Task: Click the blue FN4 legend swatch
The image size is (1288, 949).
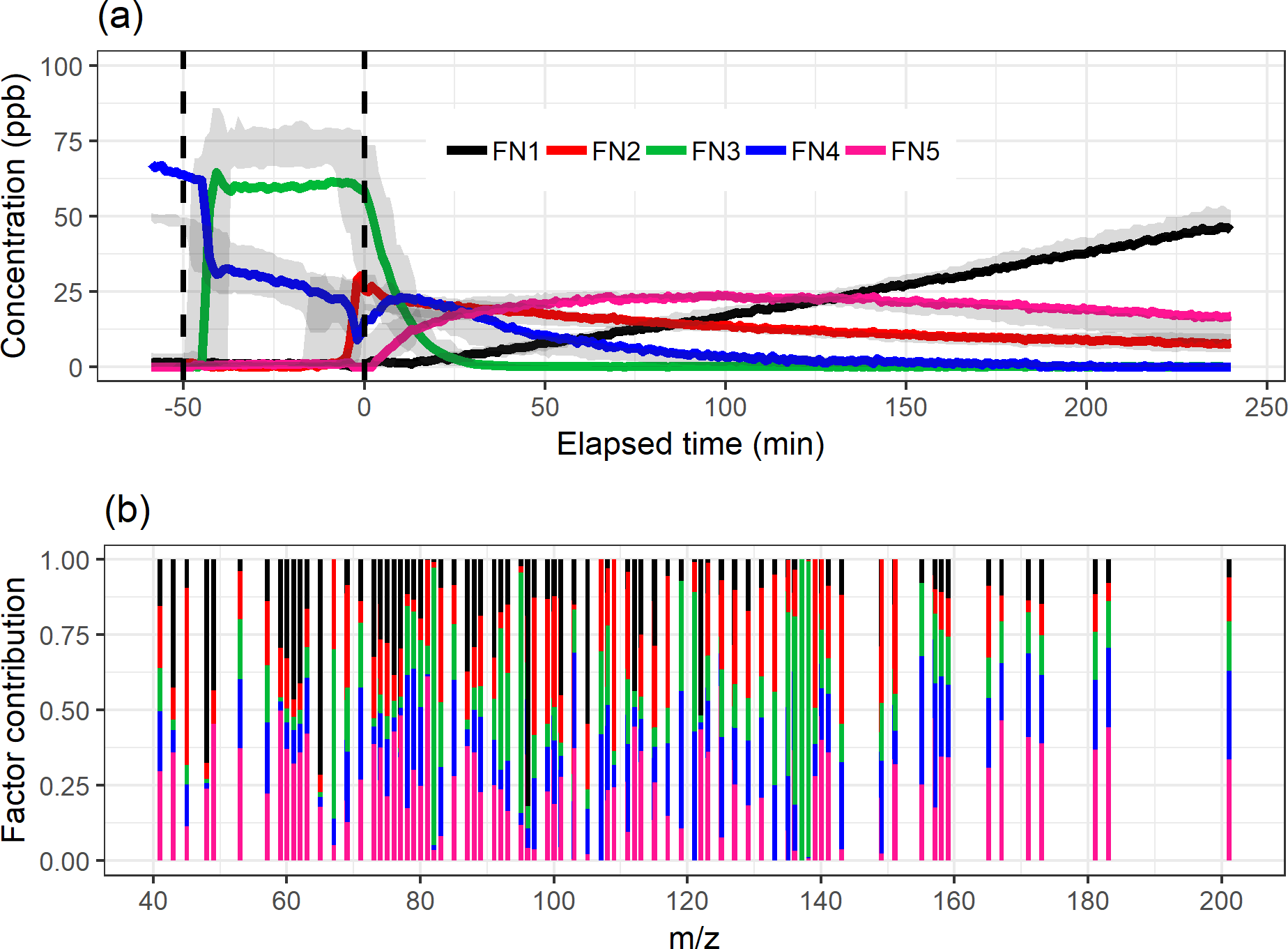Action: (x=765, y=151)
